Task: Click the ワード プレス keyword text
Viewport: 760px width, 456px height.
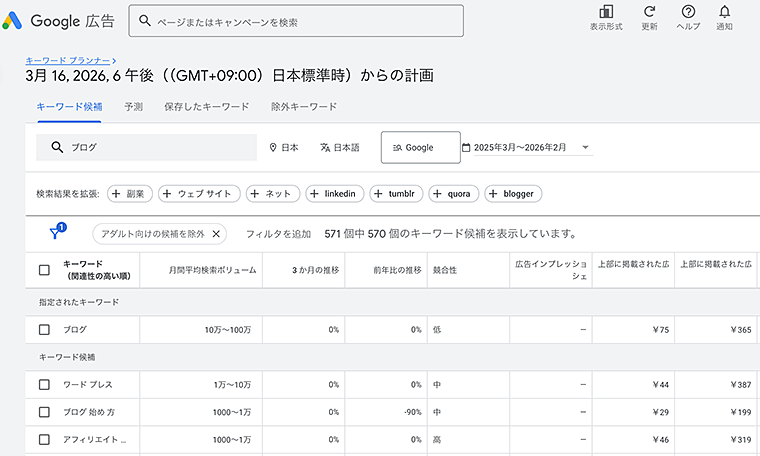Action: click(x=88, y=384)
